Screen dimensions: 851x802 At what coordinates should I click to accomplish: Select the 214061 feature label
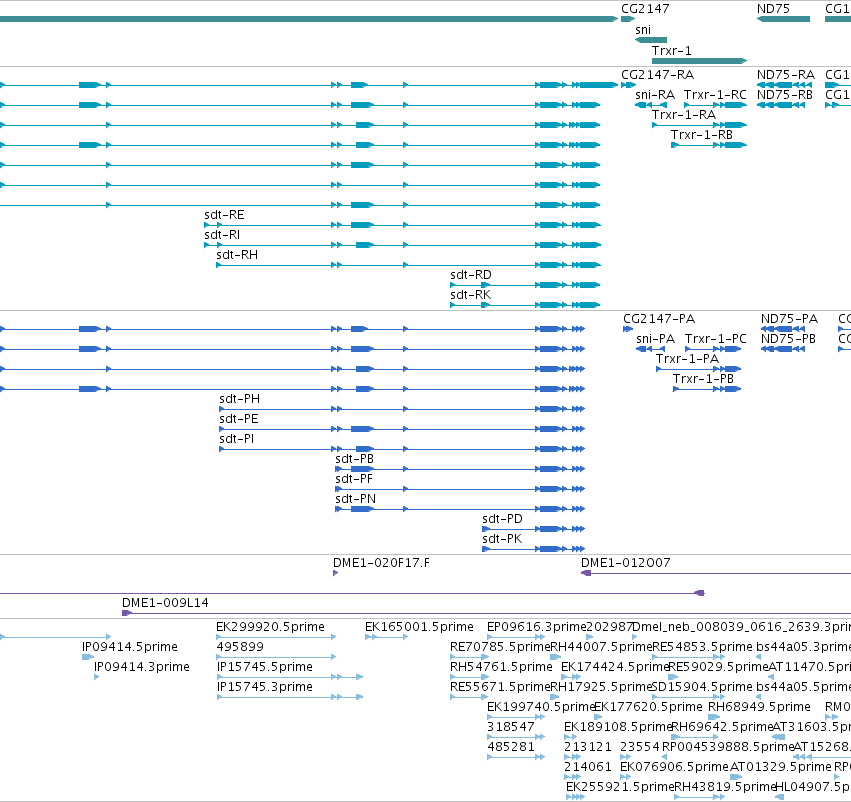[588, 767]
